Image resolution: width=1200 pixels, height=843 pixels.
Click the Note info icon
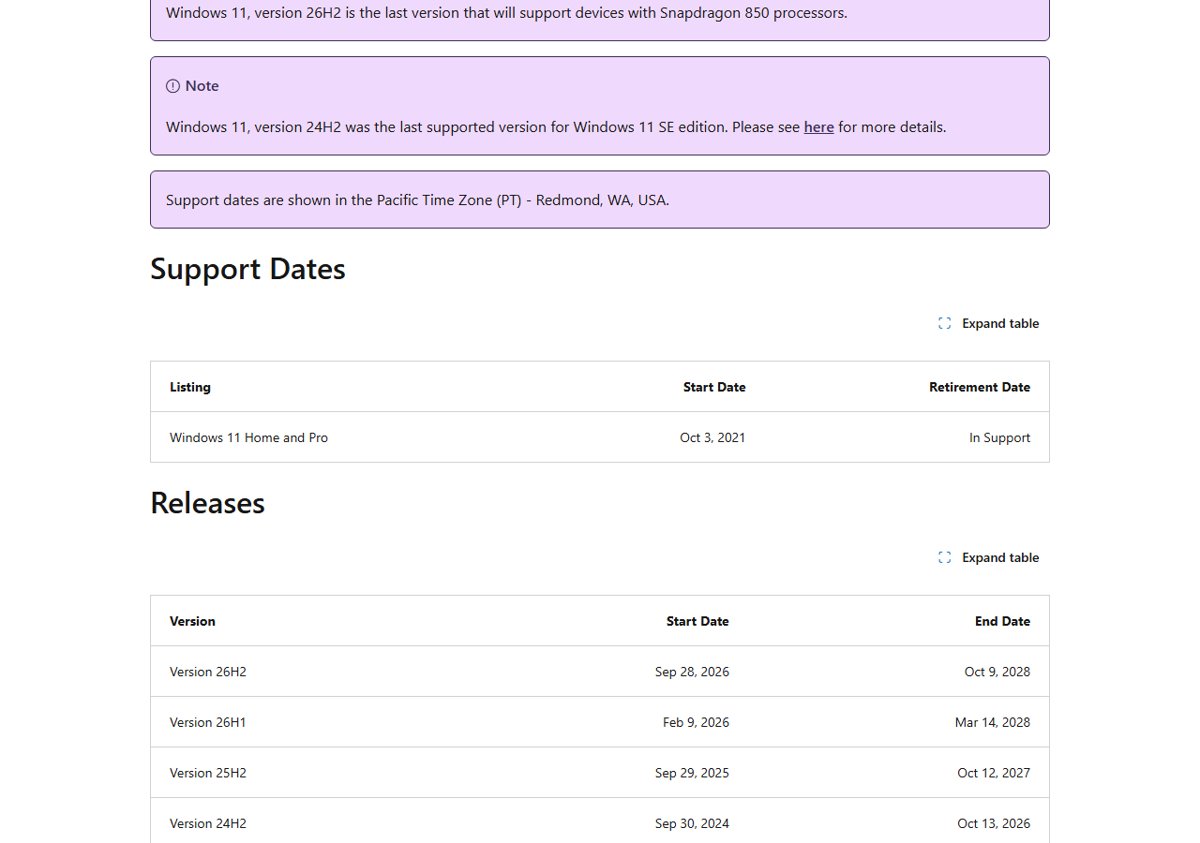pyautogui.click(x=173, y=86)
